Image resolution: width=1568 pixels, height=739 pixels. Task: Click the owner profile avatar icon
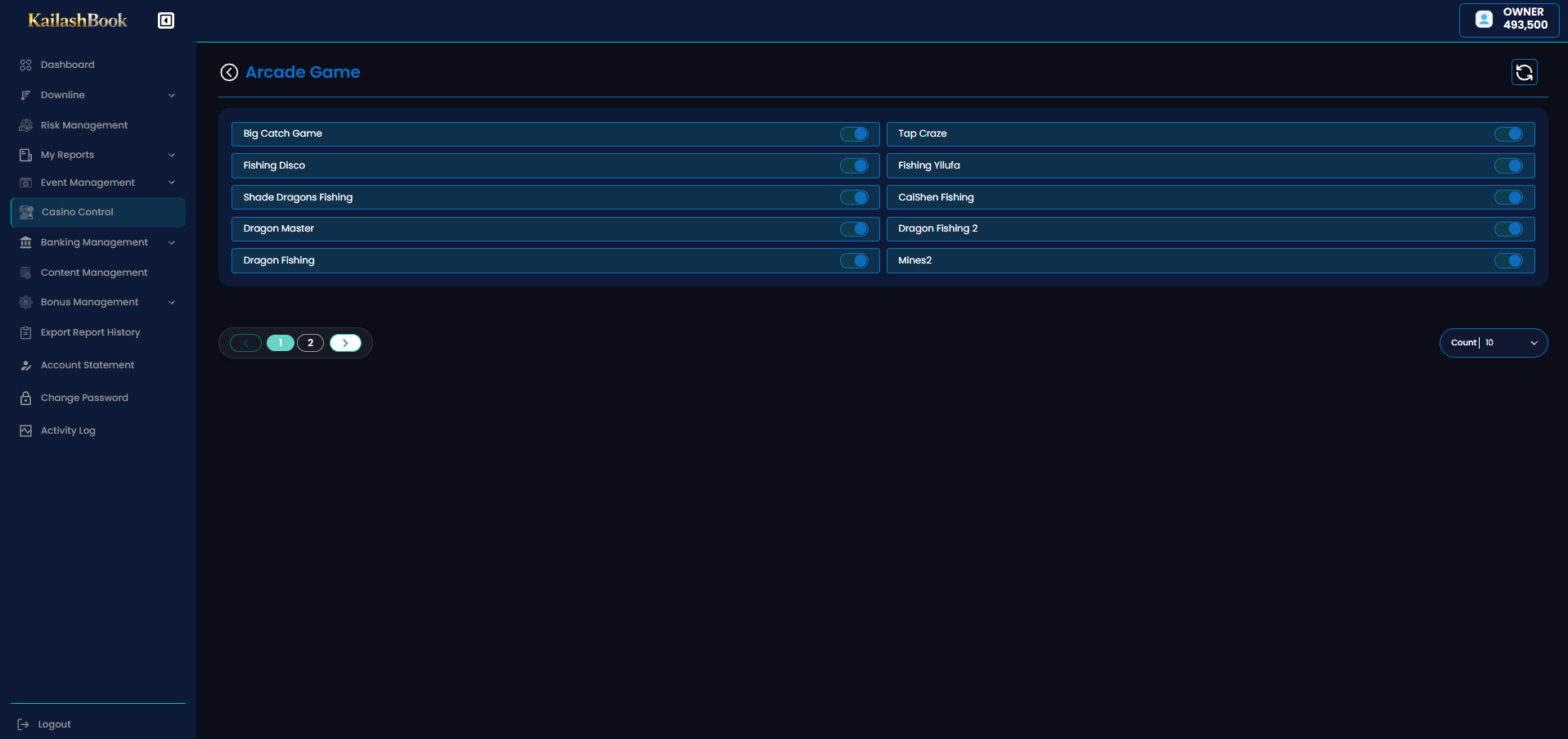(1484, 19)
